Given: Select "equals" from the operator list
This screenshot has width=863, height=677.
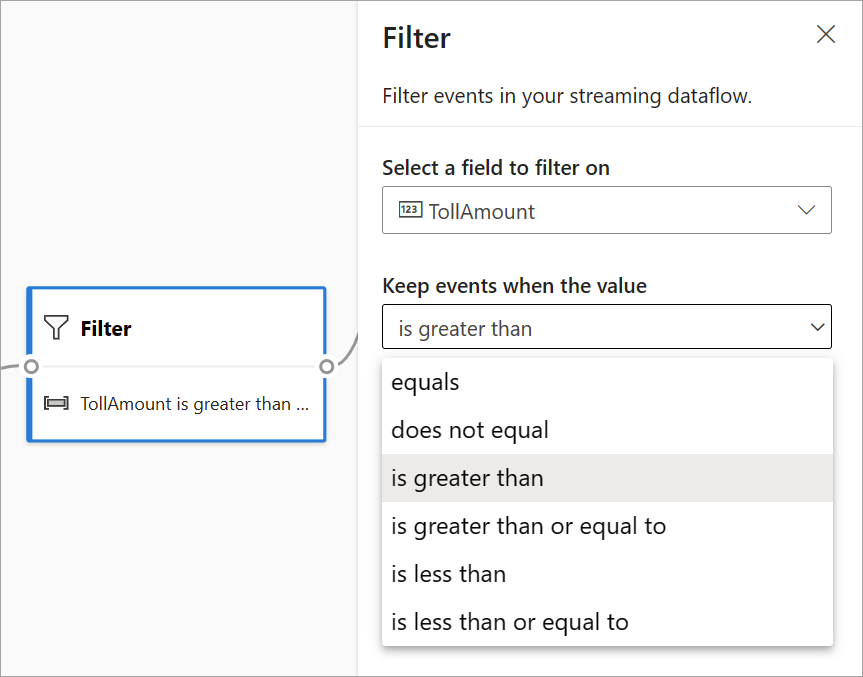Looking at the screenshot, I should [424, 382].
